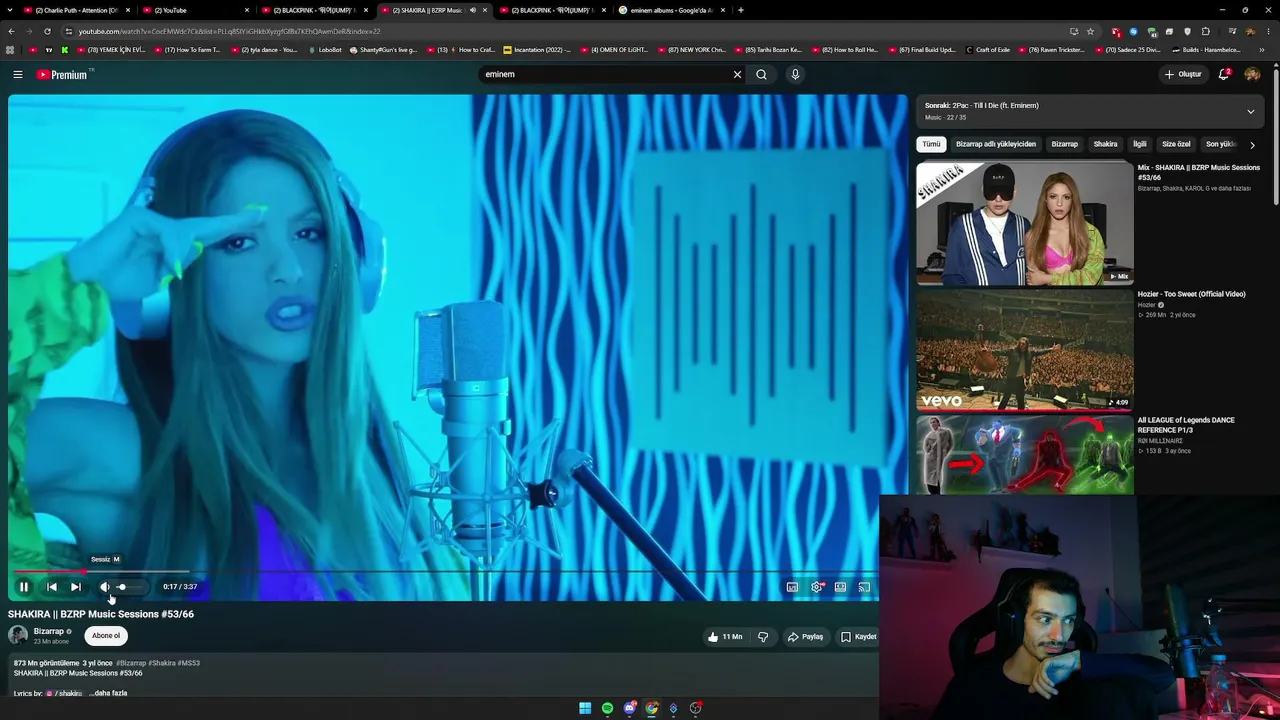Show more filter chips with right arrow
The image size is (1280, 720).
coord(1252,145)
